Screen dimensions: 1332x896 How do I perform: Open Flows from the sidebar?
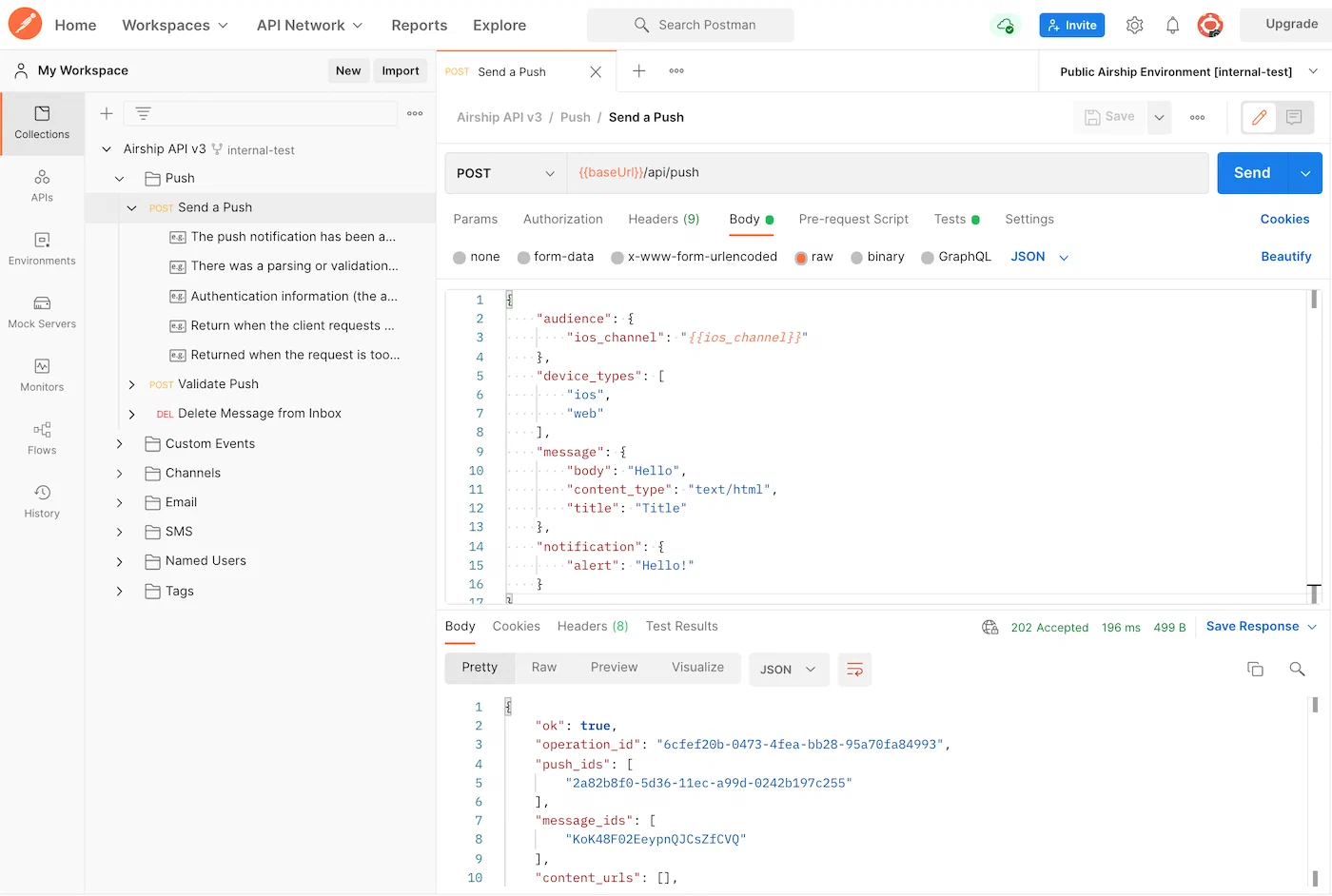pyautogui.click(x=42, y=438)
